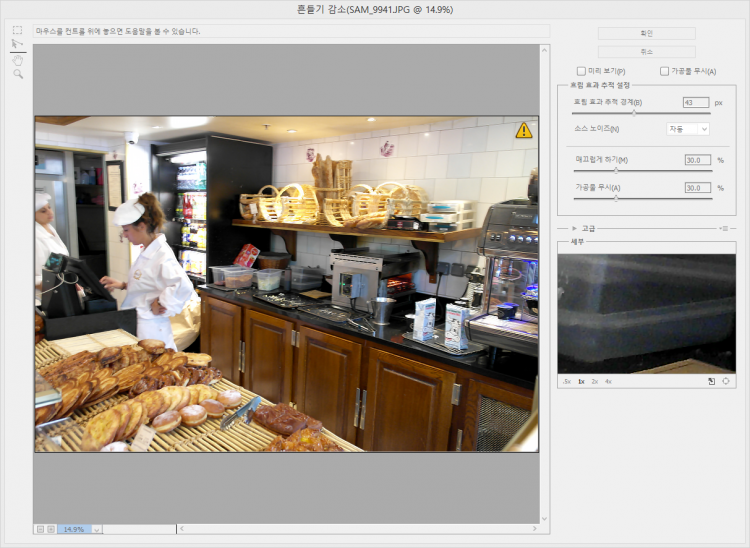This screenshot has width=750, height=548.
Task: Toggle the 가공물 무시 checkbox at top
Action: pos(664,71)
